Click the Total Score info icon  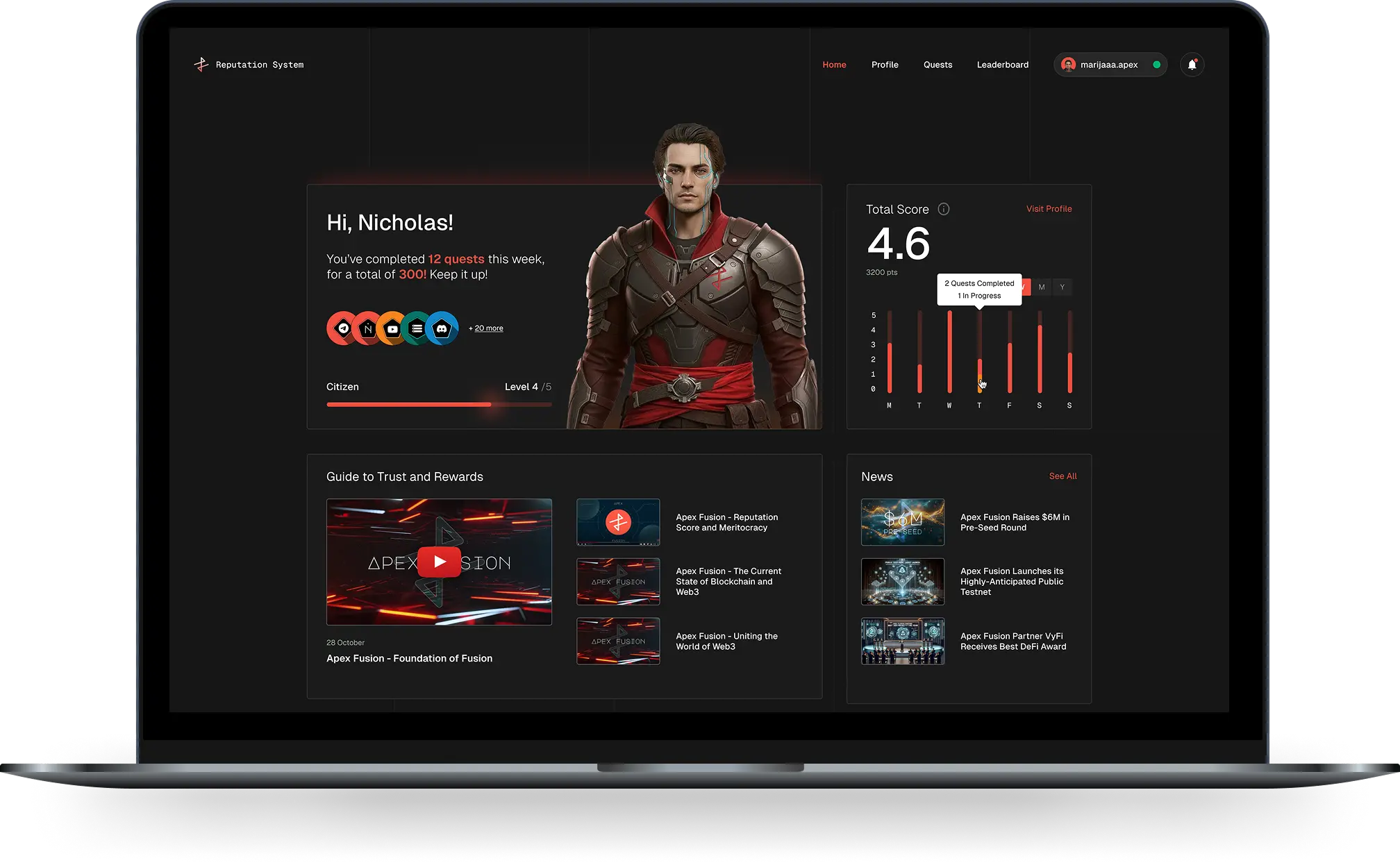943,209
